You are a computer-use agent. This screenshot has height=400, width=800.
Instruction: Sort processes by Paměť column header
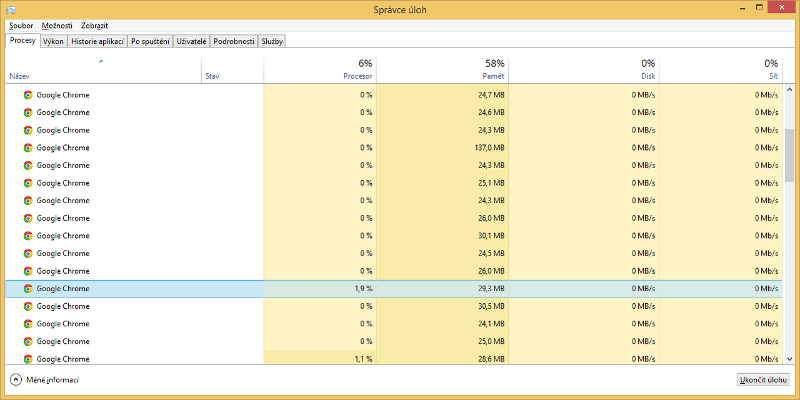[x=443, y=69]
